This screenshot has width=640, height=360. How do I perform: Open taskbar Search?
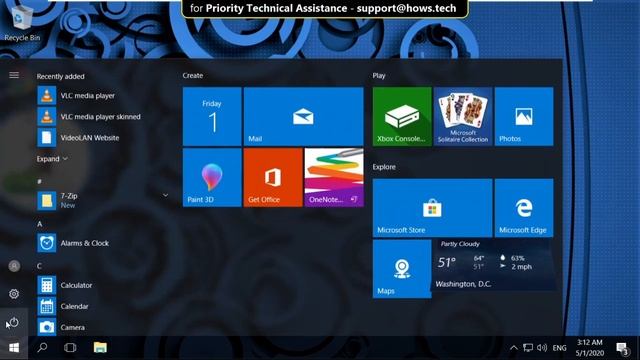[x=42, y=348]
